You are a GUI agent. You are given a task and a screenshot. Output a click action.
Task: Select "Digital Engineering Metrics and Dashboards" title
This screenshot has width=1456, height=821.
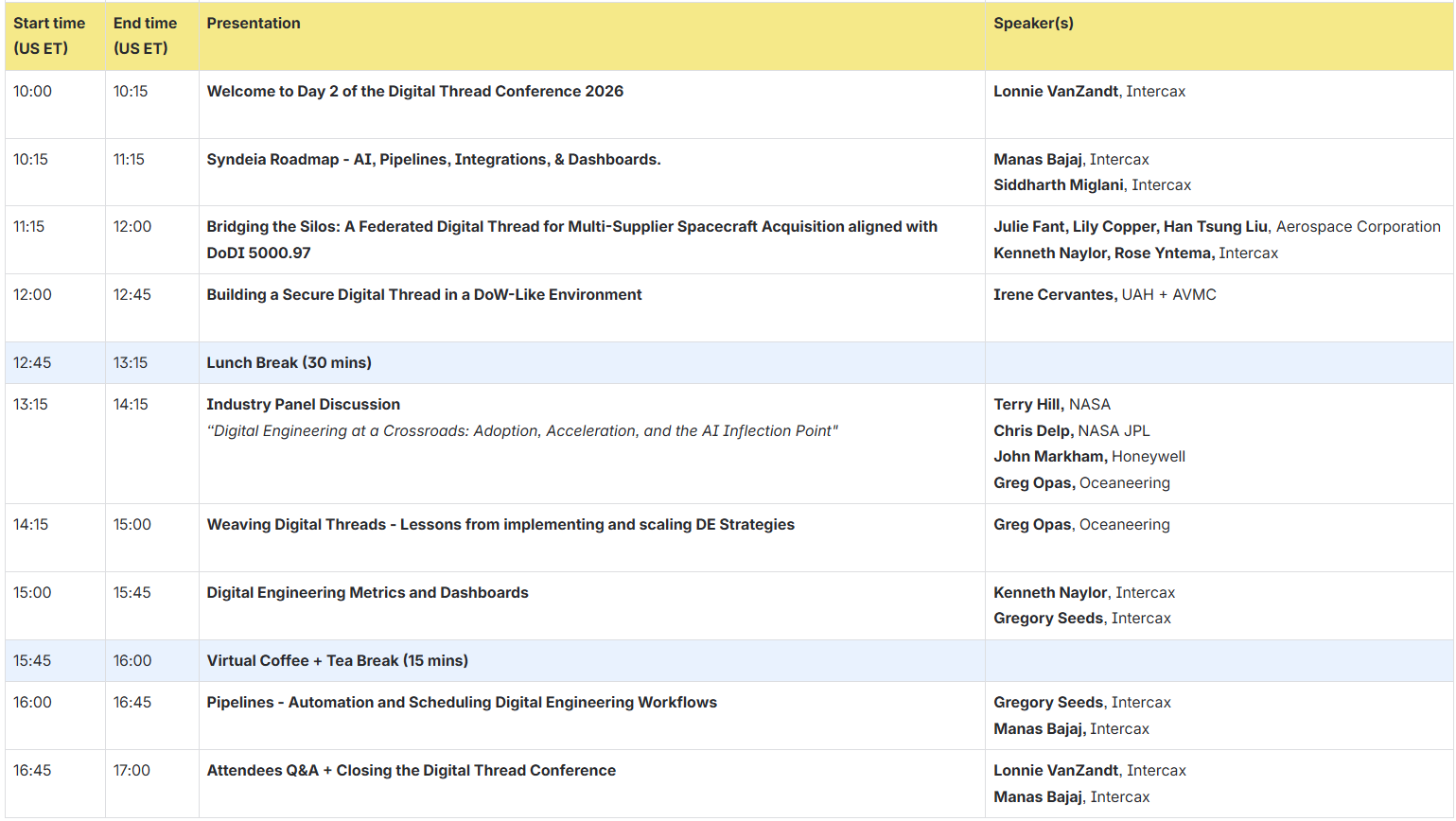[368, 593]
